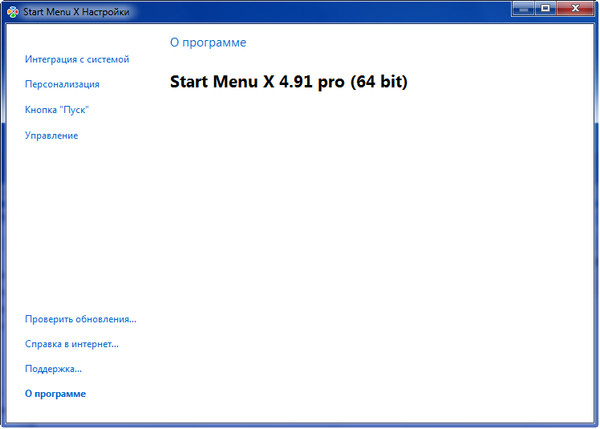Screen dimensions: 600x429
Task: Click the Start Menu X 4.91 pro version text
Action: (289, 82)
